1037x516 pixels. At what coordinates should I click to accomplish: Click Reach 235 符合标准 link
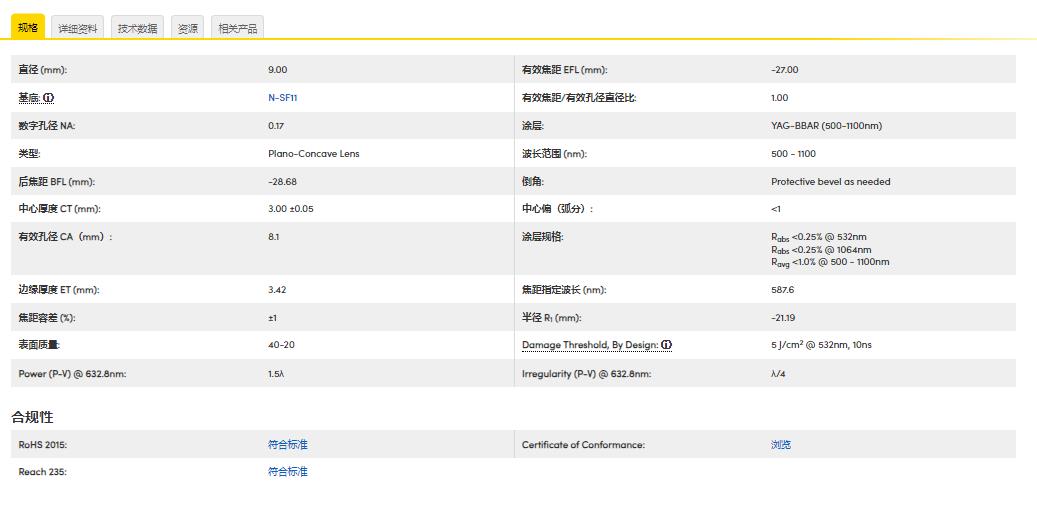pos(288,472)
